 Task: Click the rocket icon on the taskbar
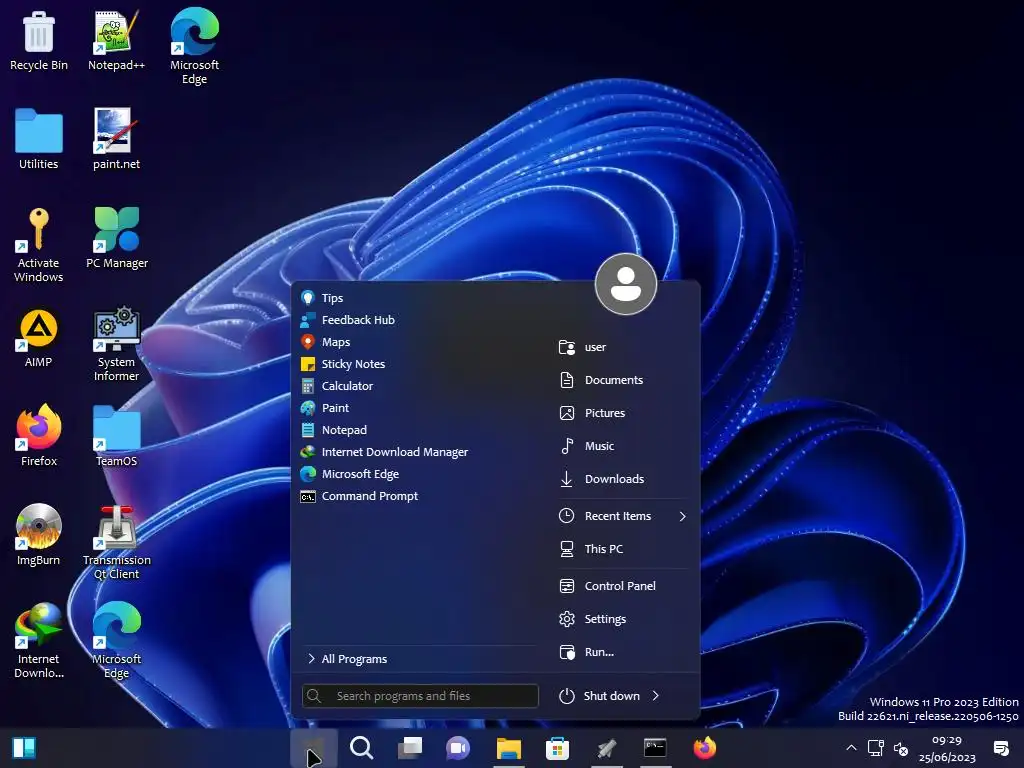tap(607, 748)
